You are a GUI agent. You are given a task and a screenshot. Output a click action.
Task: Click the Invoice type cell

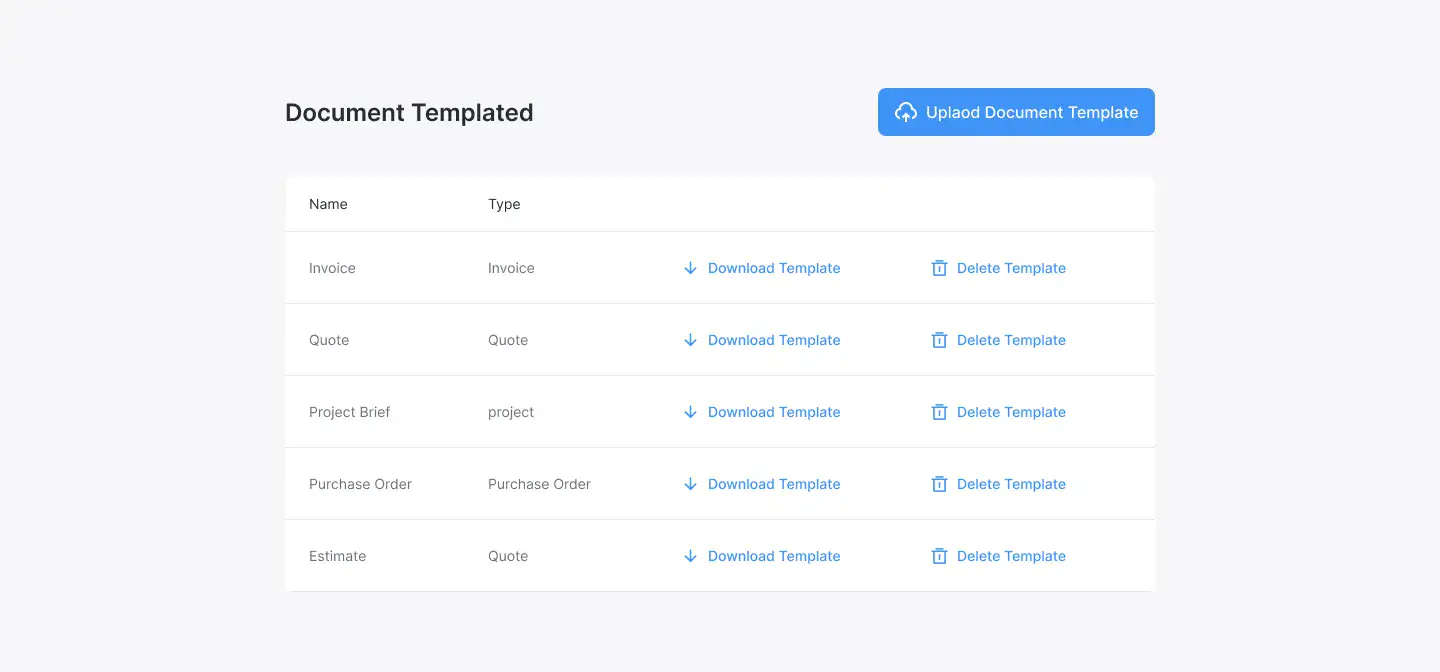(511, 268)
